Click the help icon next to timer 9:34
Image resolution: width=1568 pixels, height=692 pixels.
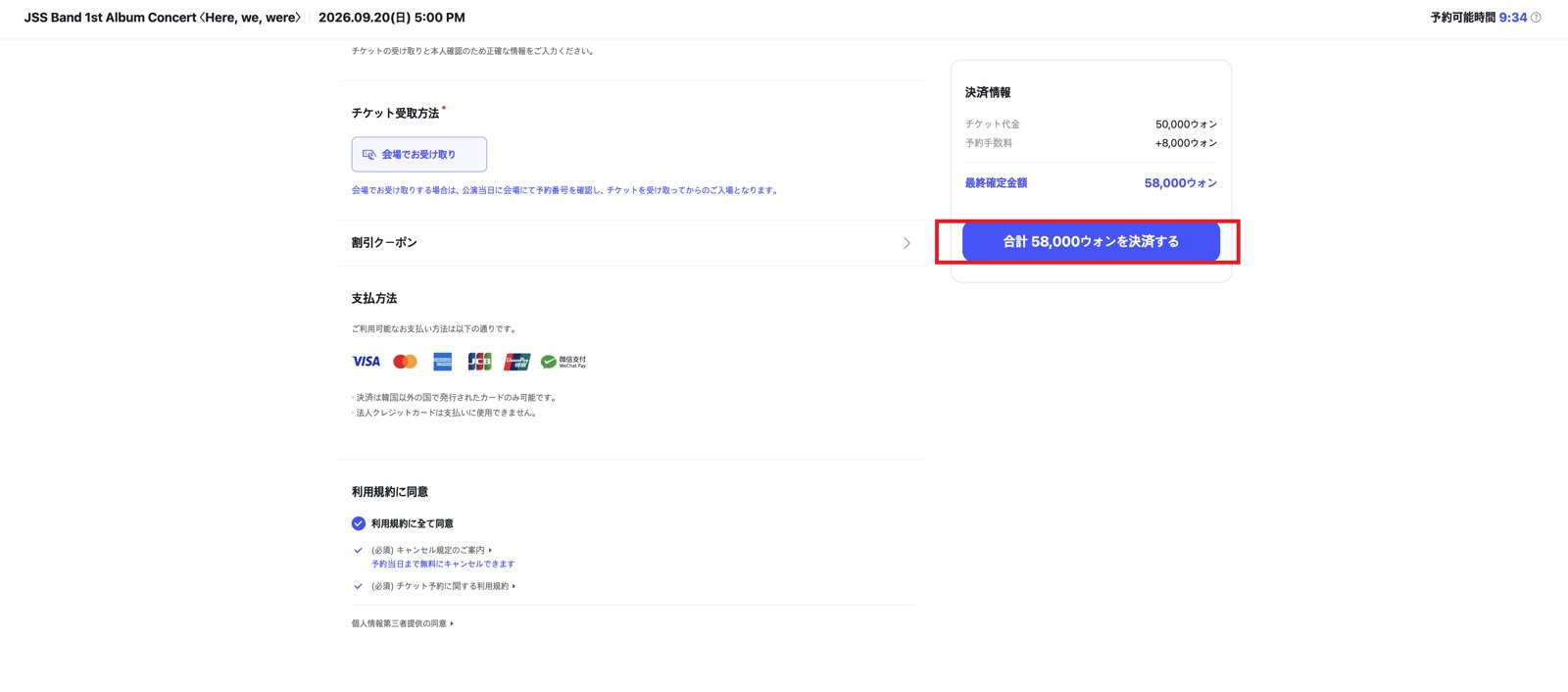[1536, 18]
